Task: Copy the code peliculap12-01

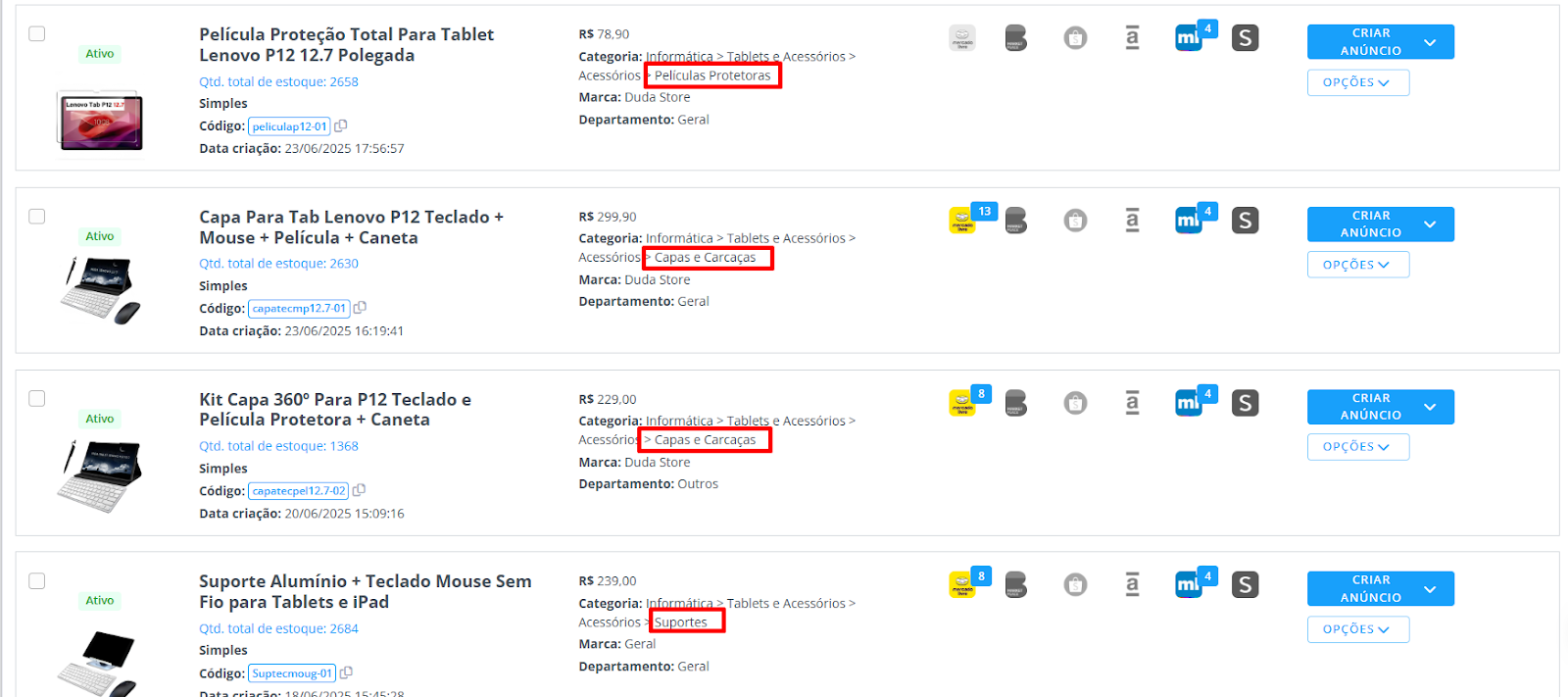Action: tap(341, 126)
